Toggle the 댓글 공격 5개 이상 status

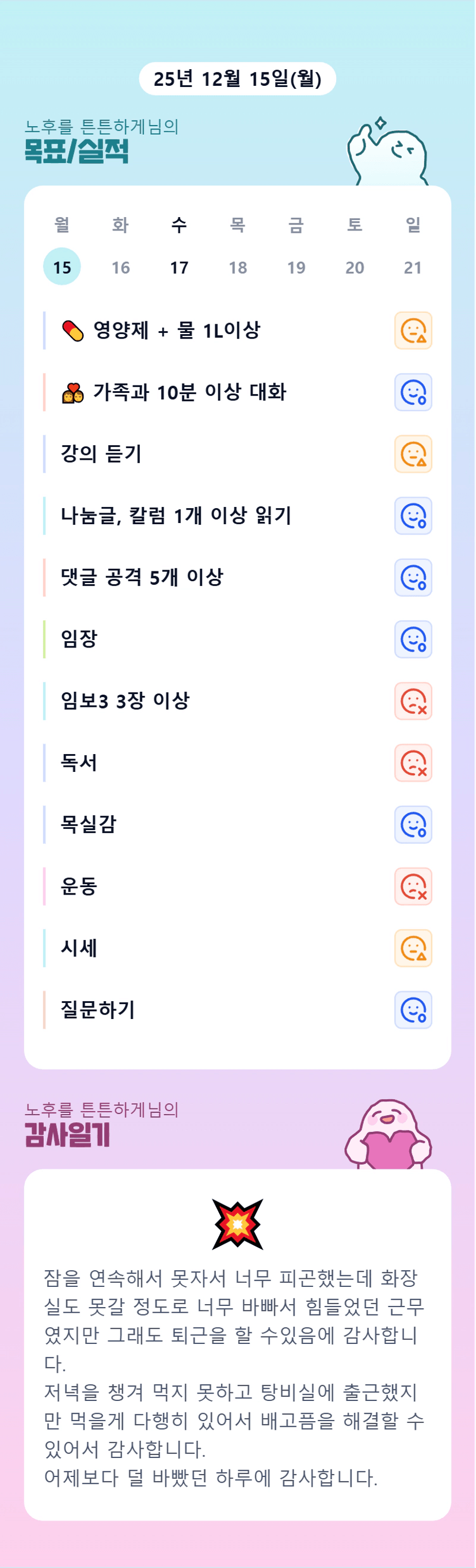pos(413,578)
